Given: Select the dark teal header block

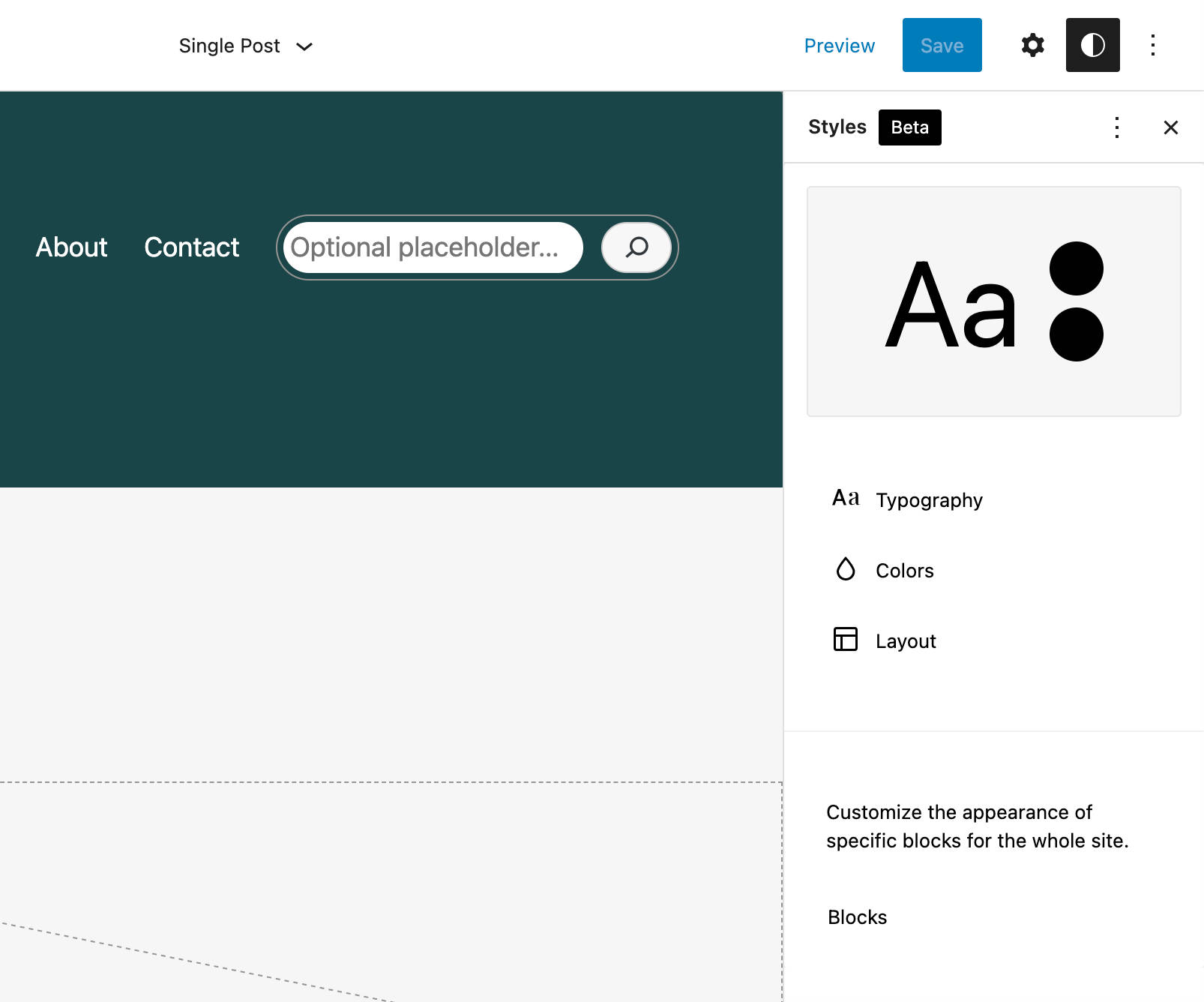Looking at the screenshot, I should click(x=390, y=390).
